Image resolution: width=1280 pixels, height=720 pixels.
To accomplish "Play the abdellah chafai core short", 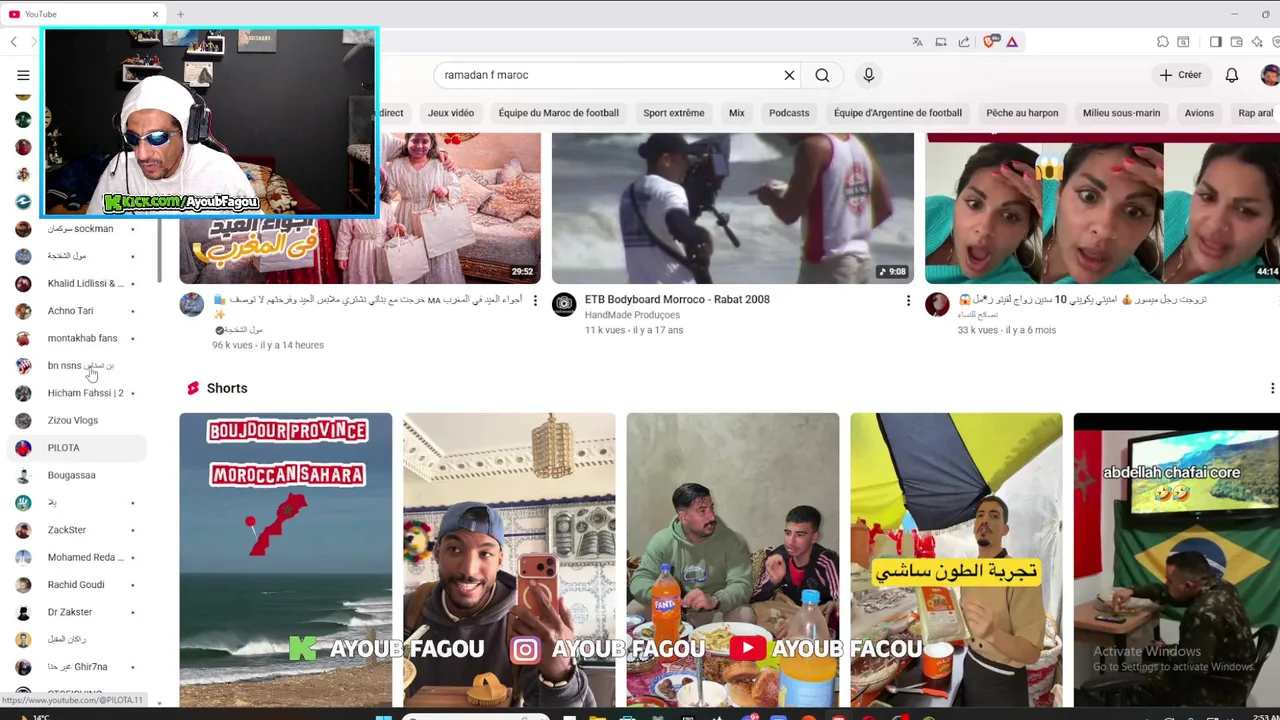I will [1177, 560].
